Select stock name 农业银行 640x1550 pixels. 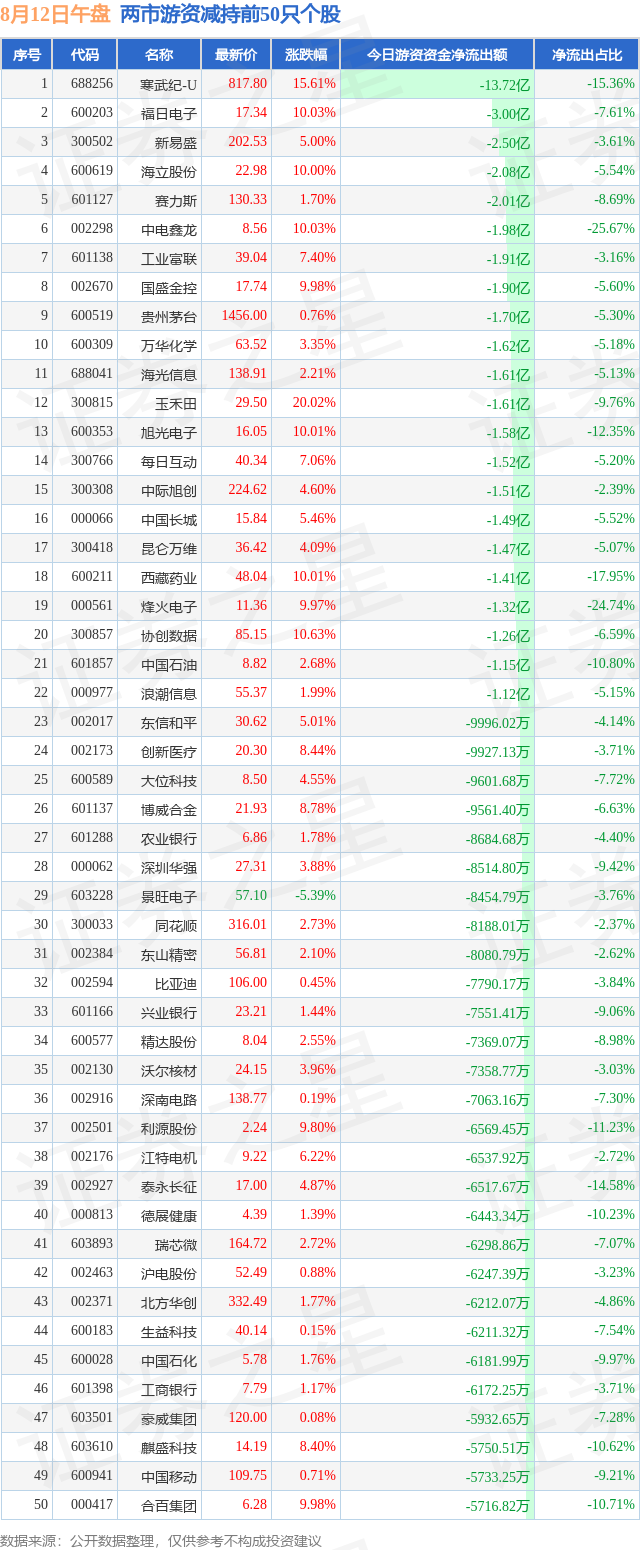(x=169, y=839)
